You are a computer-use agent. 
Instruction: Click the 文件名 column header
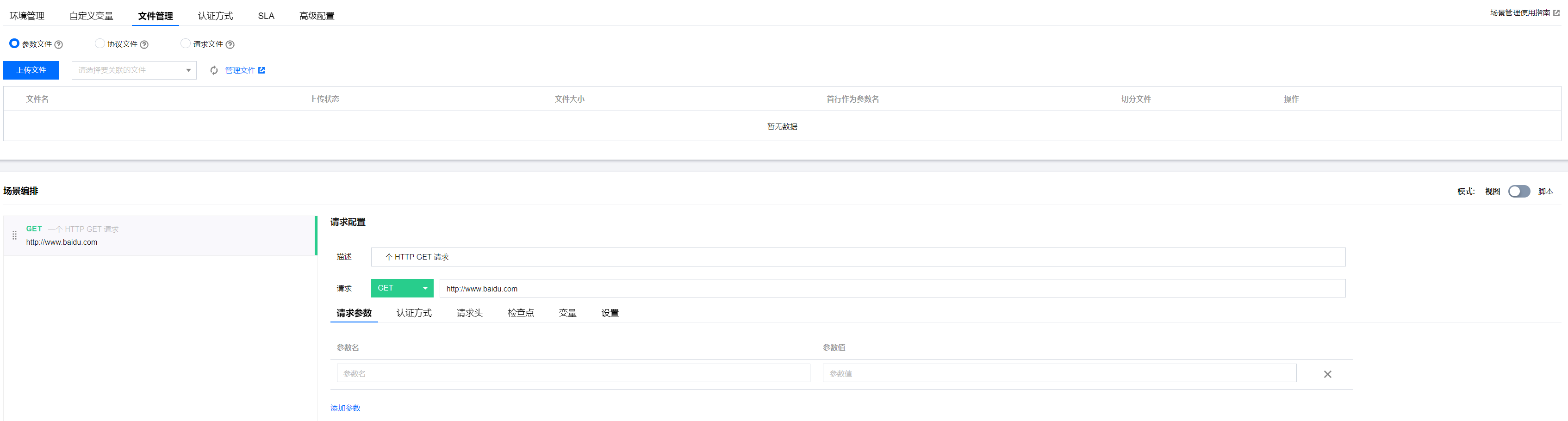37,99
